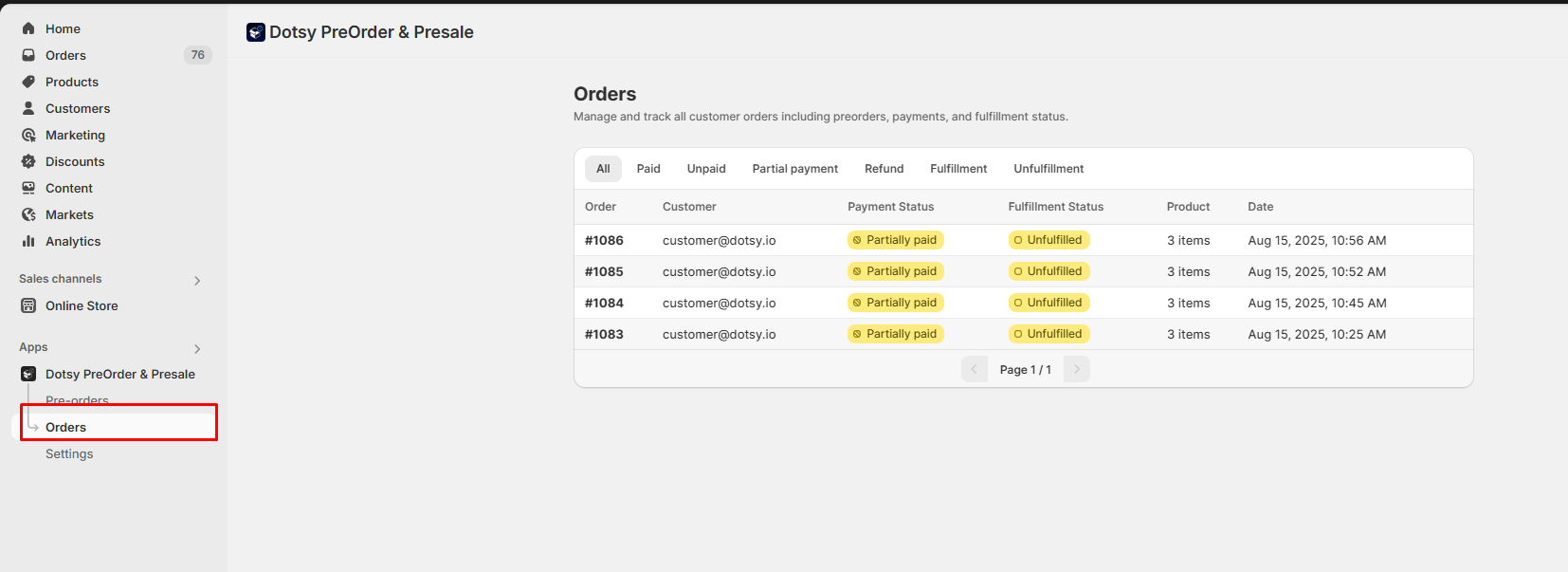Expand the Sales channels section chevron

(x=197, y=280)
